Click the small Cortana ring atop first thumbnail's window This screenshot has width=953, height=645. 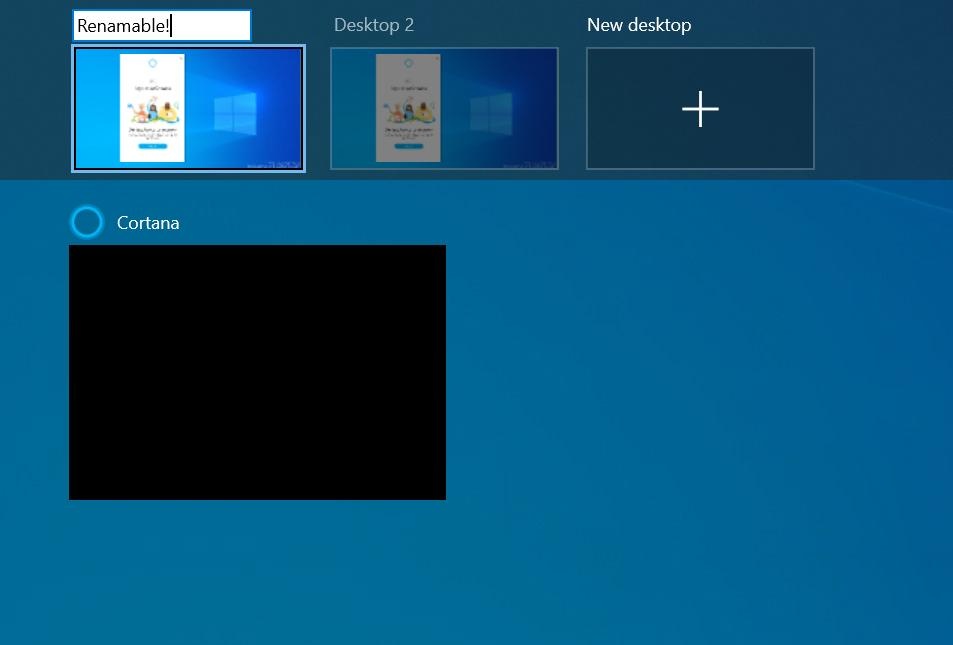click(x=153, y=63)
